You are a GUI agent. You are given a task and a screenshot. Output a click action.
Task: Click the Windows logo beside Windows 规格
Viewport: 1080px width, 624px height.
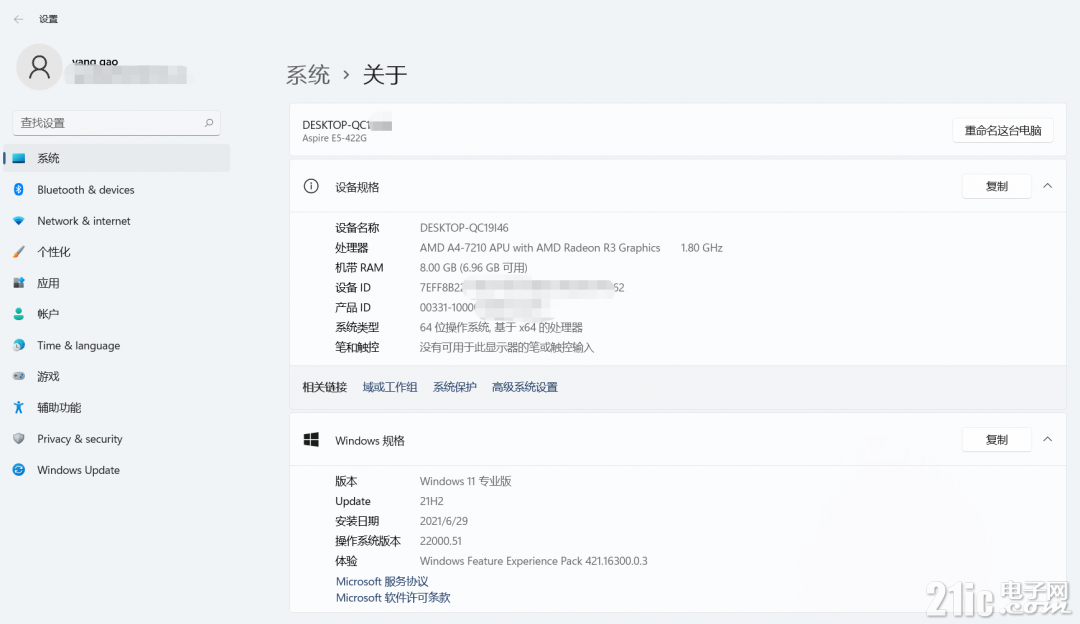(x=311, y=439)
